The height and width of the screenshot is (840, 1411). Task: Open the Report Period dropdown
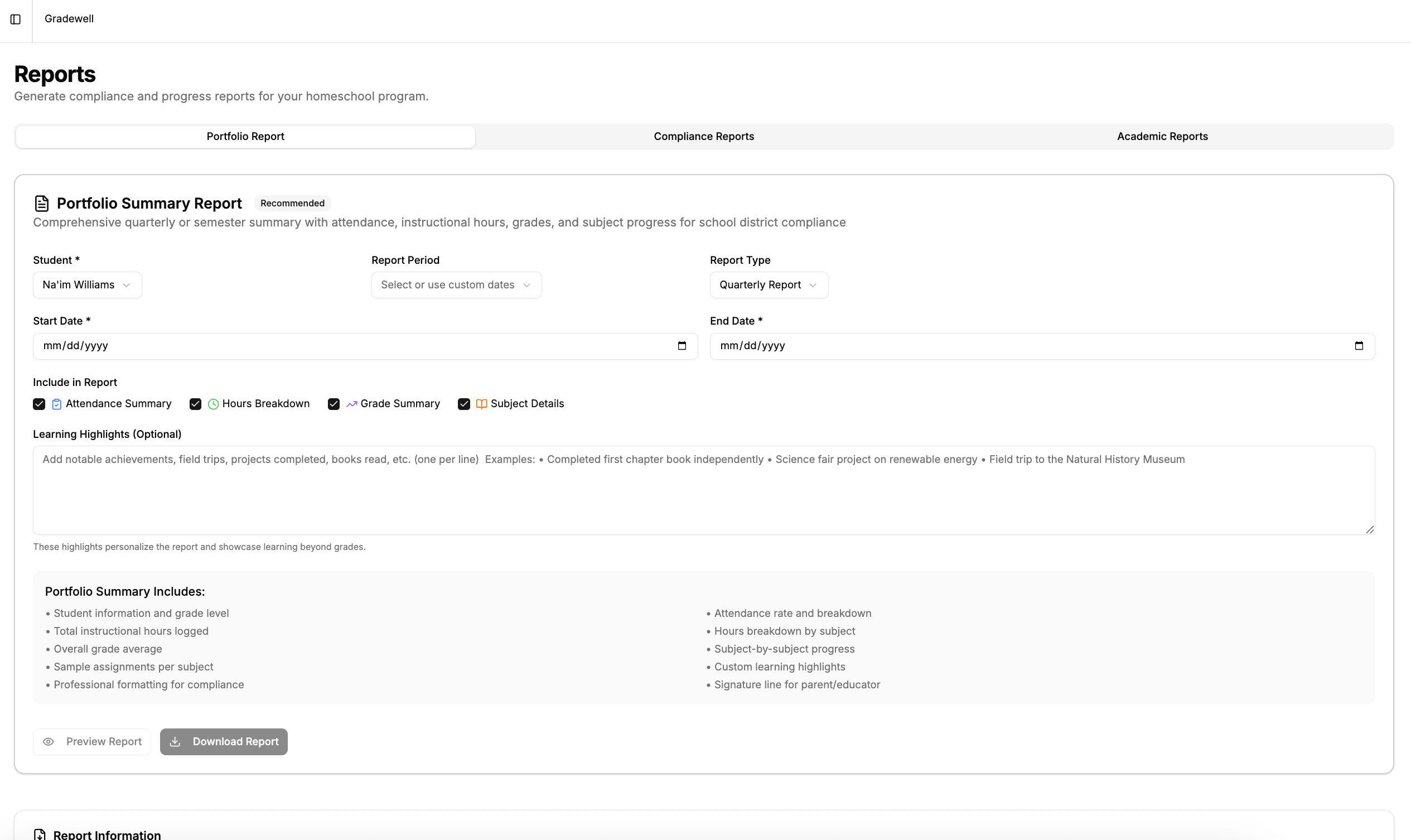click(x=456, y=284)
